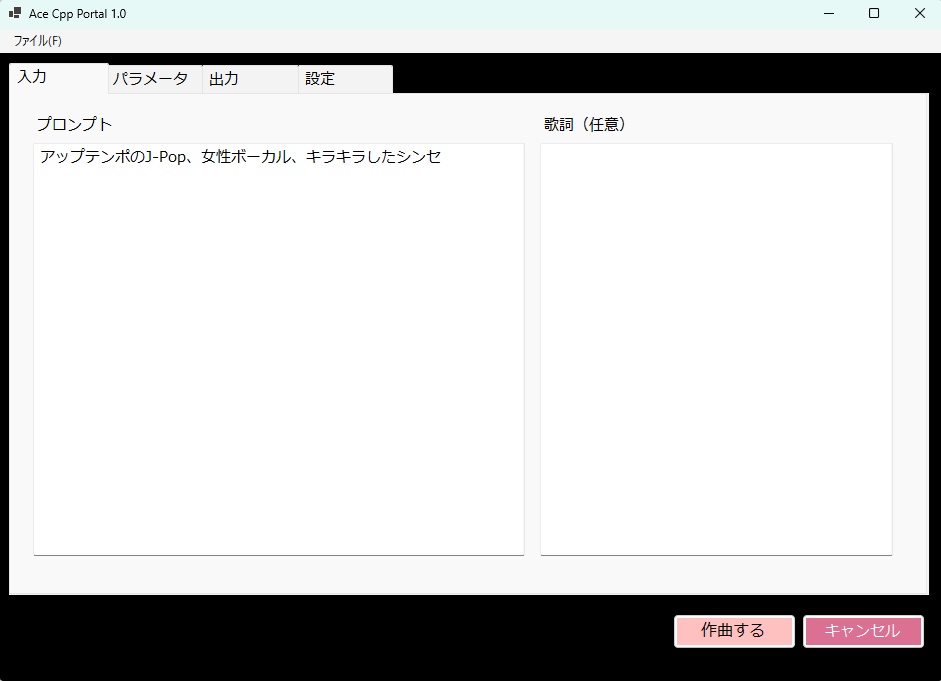
Task: Click inside the プロンプト text area
Action: [278, 350]
